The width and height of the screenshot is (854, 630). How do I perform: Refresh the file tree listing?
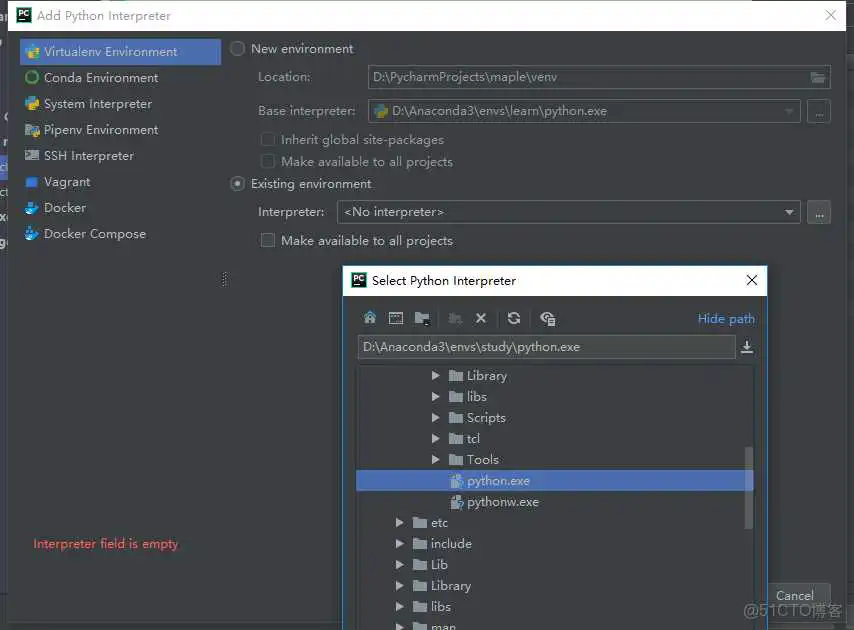click(513, 317)
